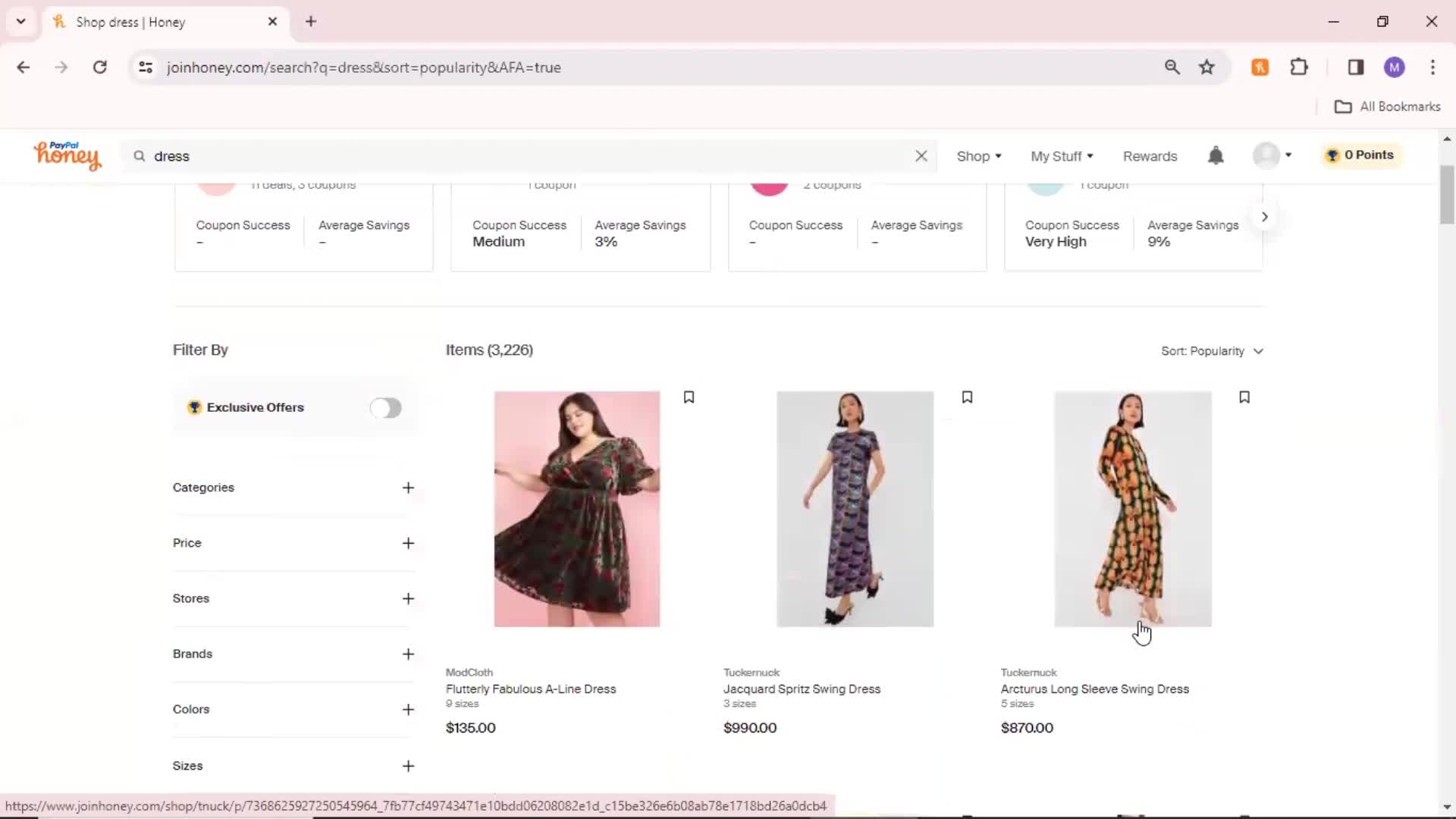The image size is (1456, 819).
Task: Go to the Rewards page
Action: 1150,156
